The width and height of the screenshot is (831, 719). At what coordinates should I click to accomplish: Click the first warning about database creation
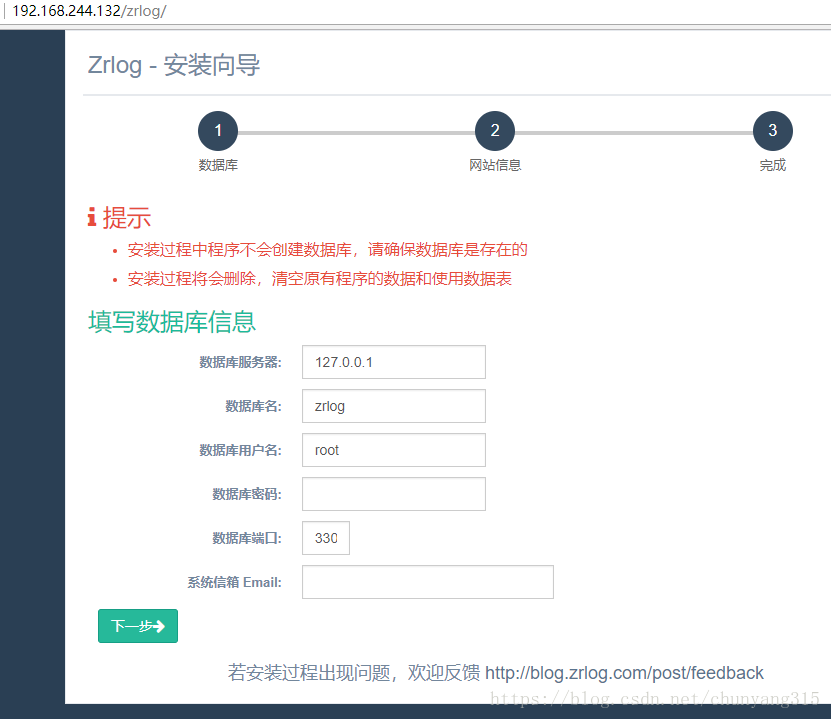click(x=328, y=250)
